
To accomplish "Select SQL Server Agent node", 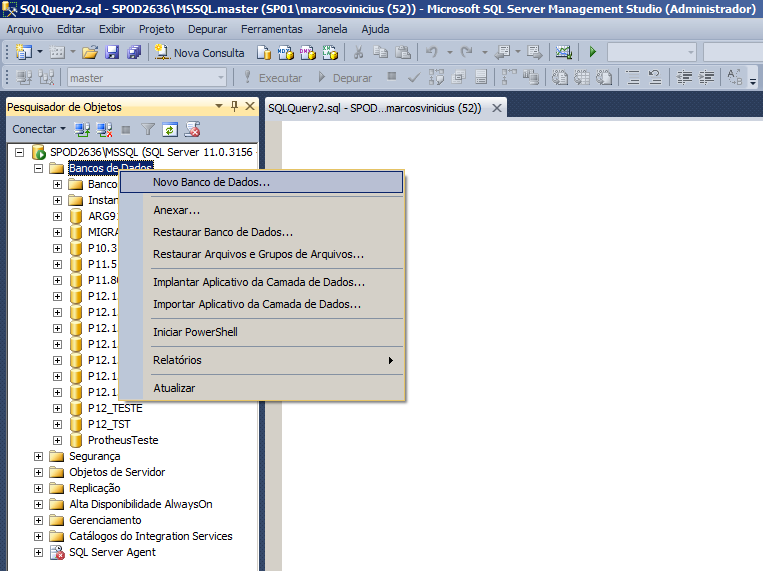I will [112, 552].
